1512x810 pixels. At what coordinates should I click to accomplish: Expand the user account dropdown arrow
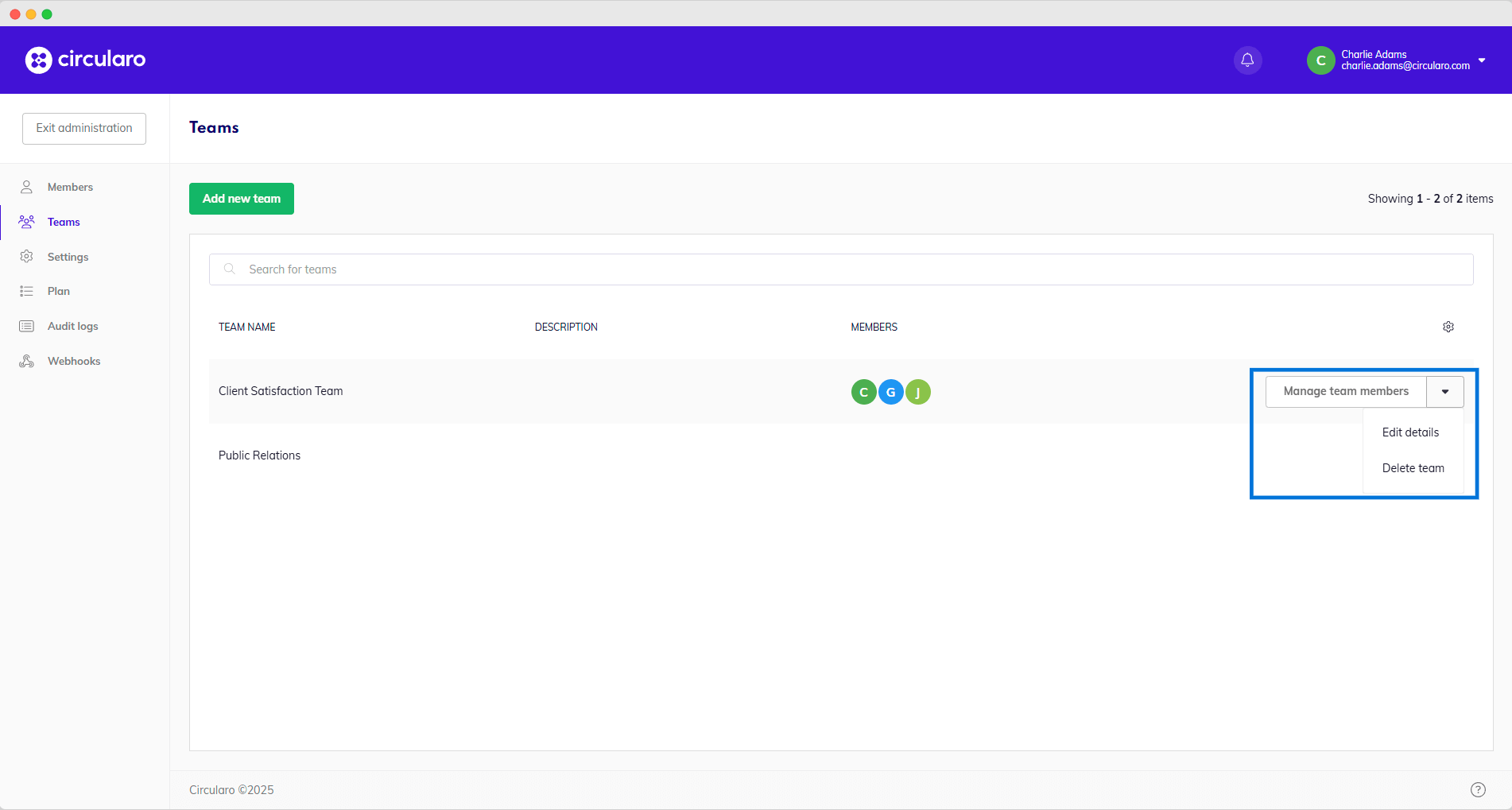pyautogui.click(x=1481, y=60)
